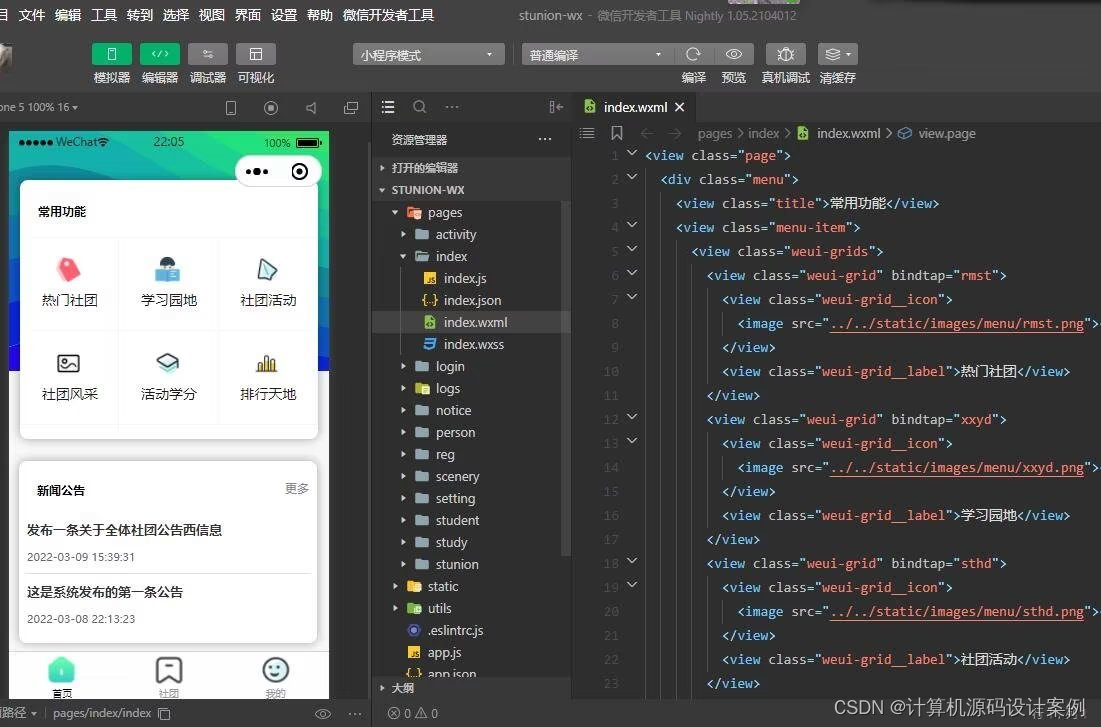Open index.wxss file in the explorer
This screenshot has width=1101, height=727.
click(474, 344)
